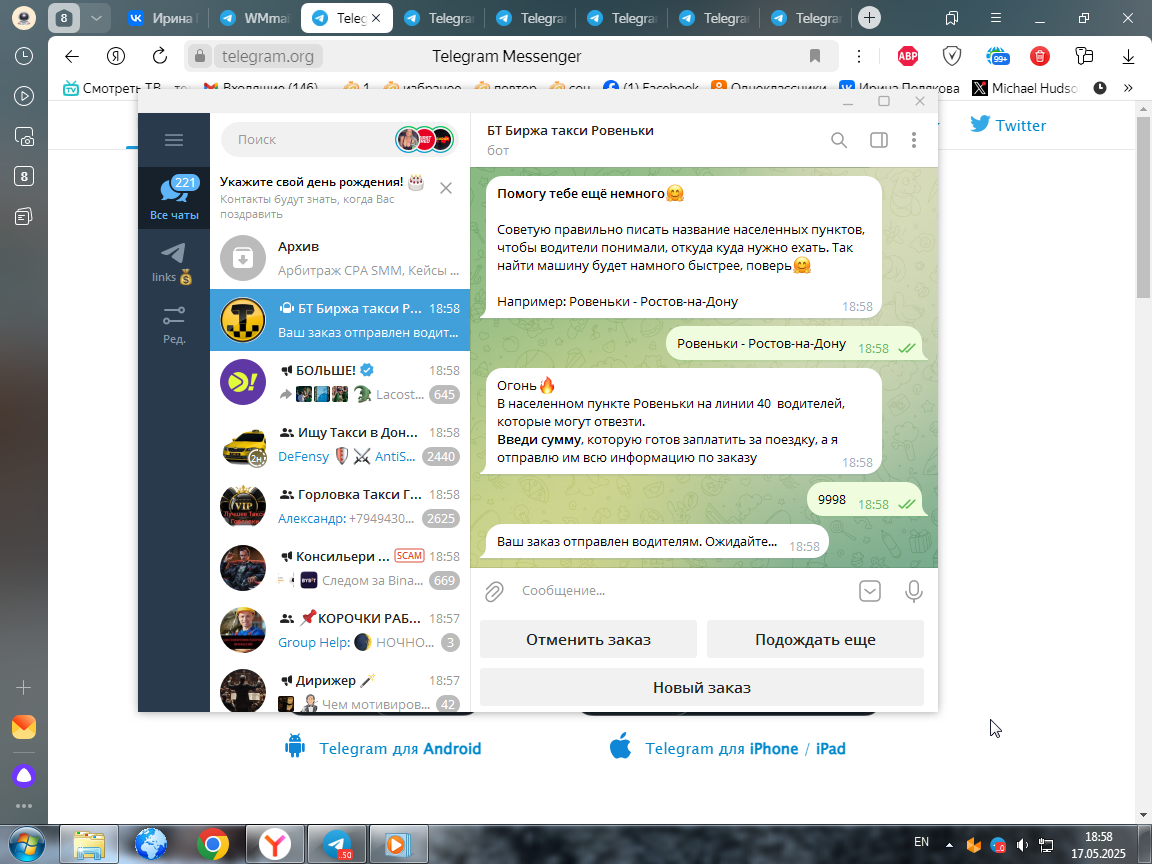Click the Ровеньки - Ростов-на-Дону sent message

794,344
